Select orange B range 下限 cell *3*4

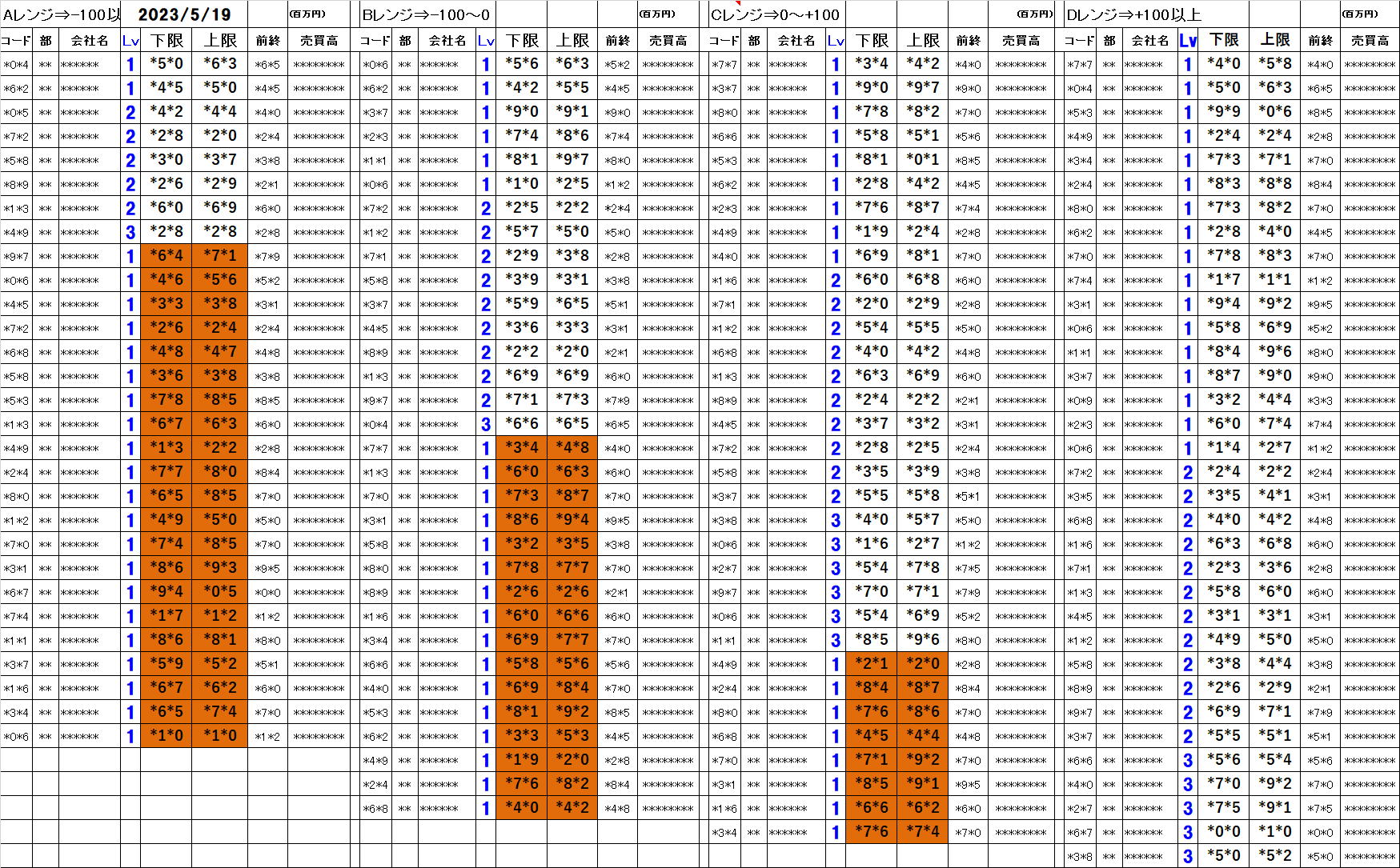[522, 448]
